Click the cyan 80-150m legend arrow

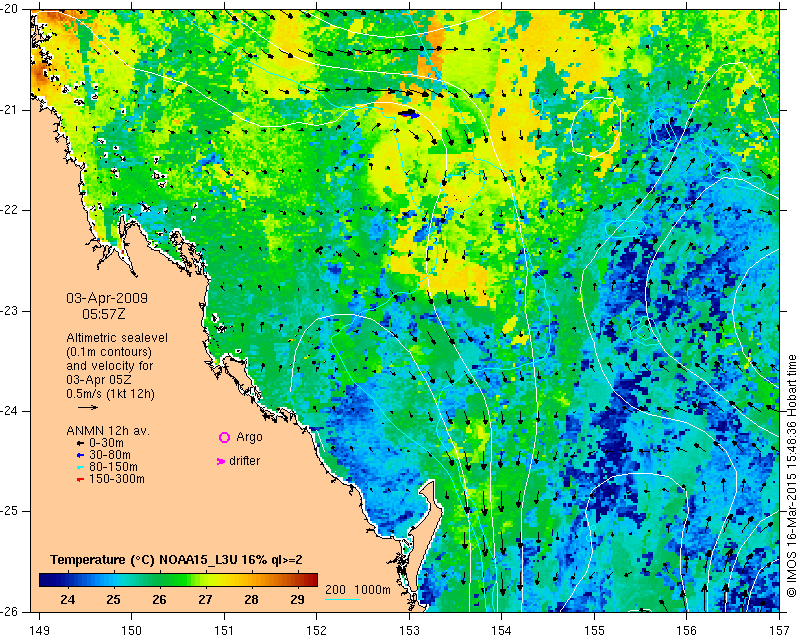pyautogui.click(x=80, y=467)
